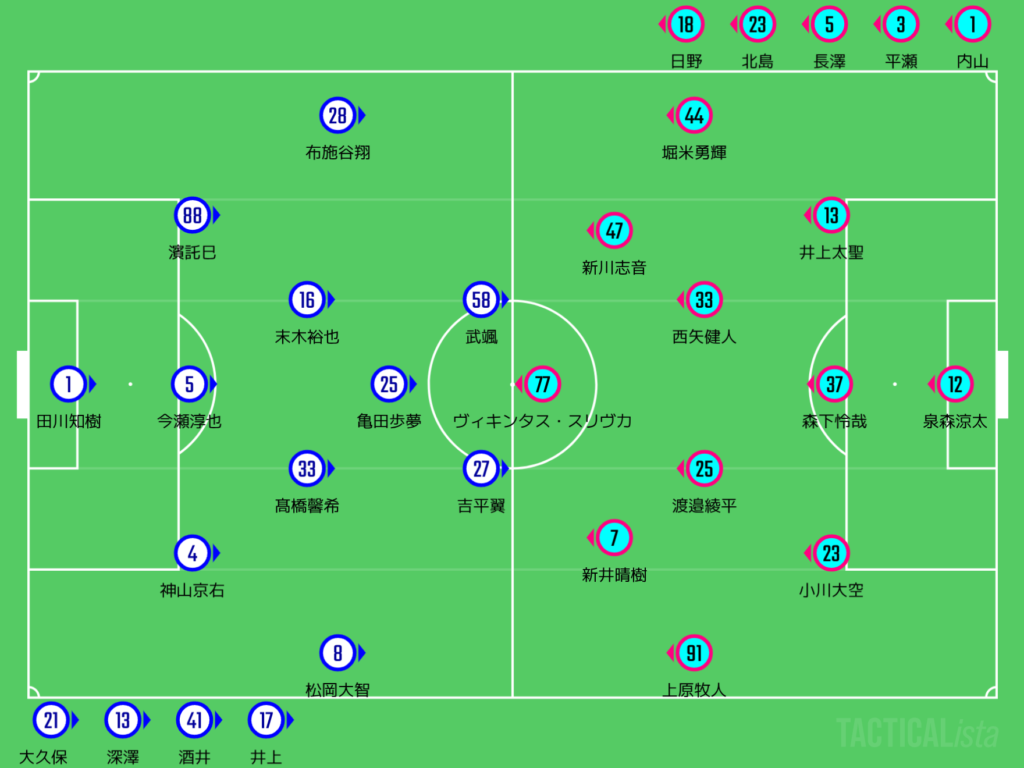Select the number 27 marker for 吉平翼

click(x=481, y=468)
